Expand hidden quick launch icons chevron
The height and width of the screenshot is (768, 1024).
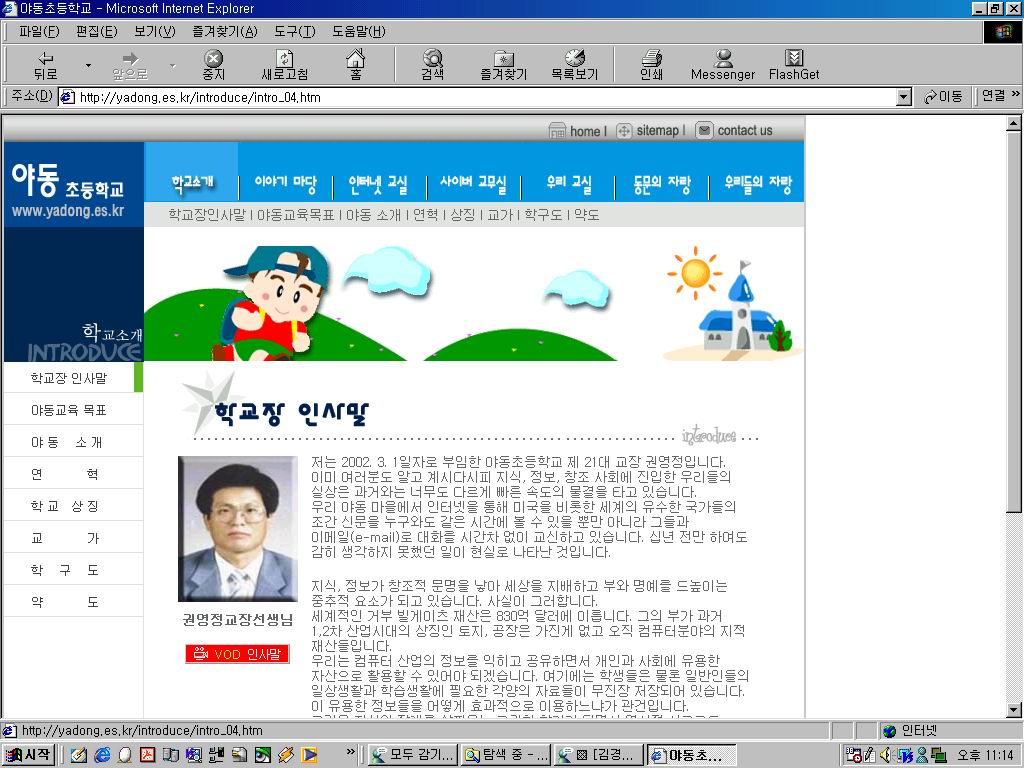(x=351, y=751)
